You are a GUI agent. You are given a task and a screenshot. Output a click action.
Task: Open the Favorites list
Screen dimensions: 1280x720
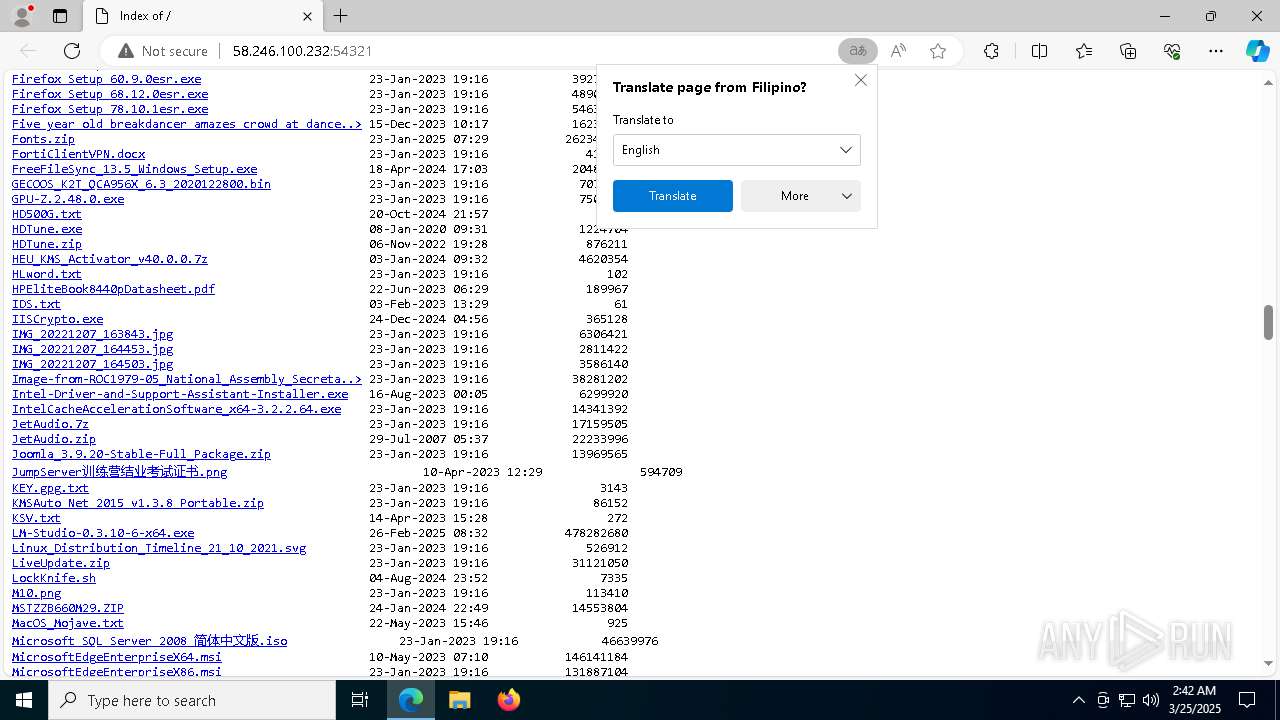click(x=1084, y=51)
